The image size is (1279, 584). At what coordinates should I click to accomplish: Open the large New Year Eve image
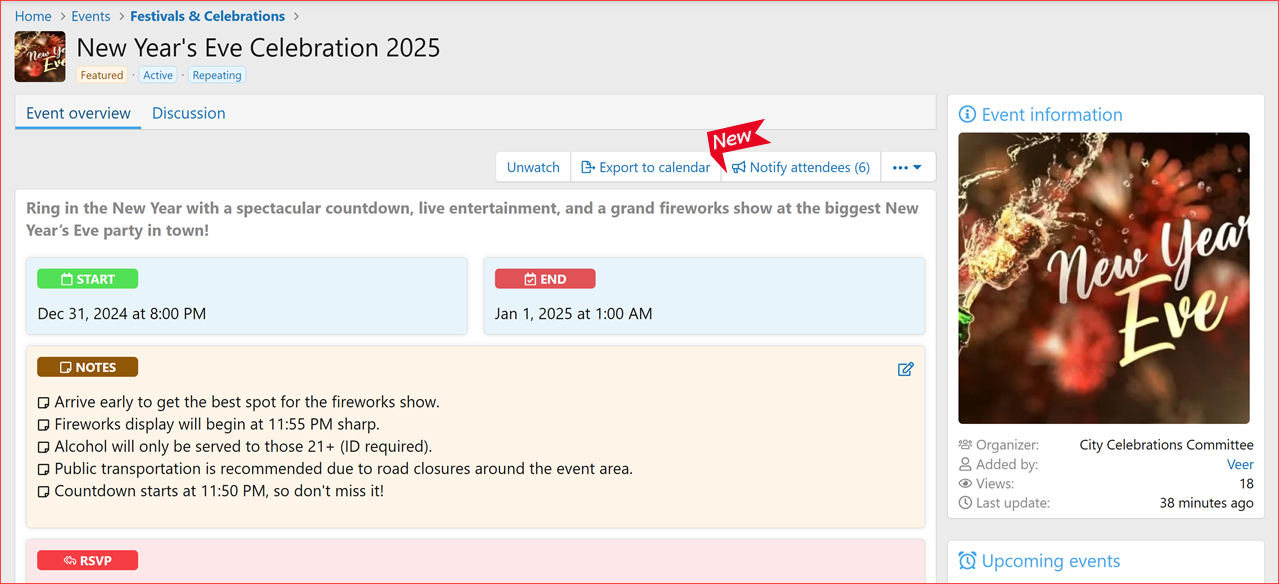1104,278
